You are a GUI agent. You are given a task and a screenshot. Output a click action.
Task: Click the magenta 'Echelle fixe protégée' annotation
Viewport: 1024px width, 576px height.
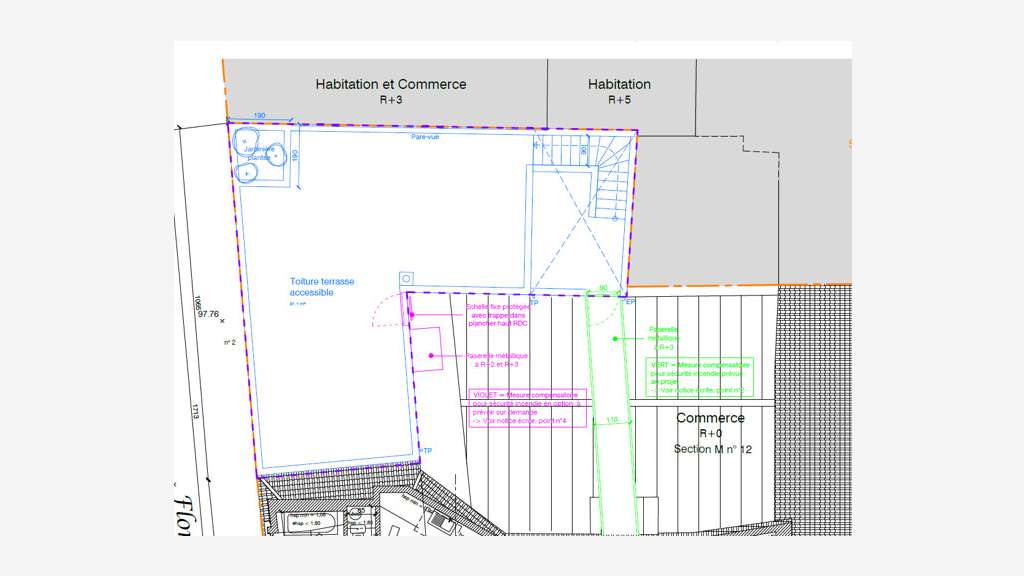point(498,315)
